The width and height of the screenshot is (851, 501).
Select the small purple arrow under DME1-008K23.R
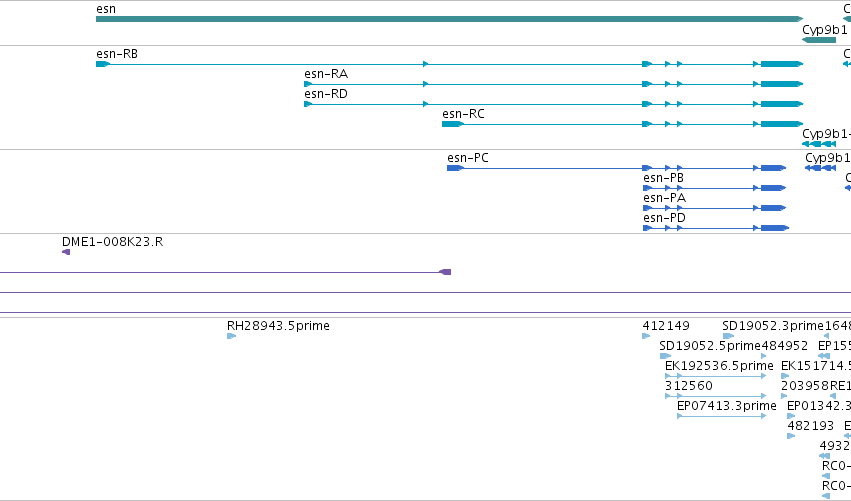point(66,252)
